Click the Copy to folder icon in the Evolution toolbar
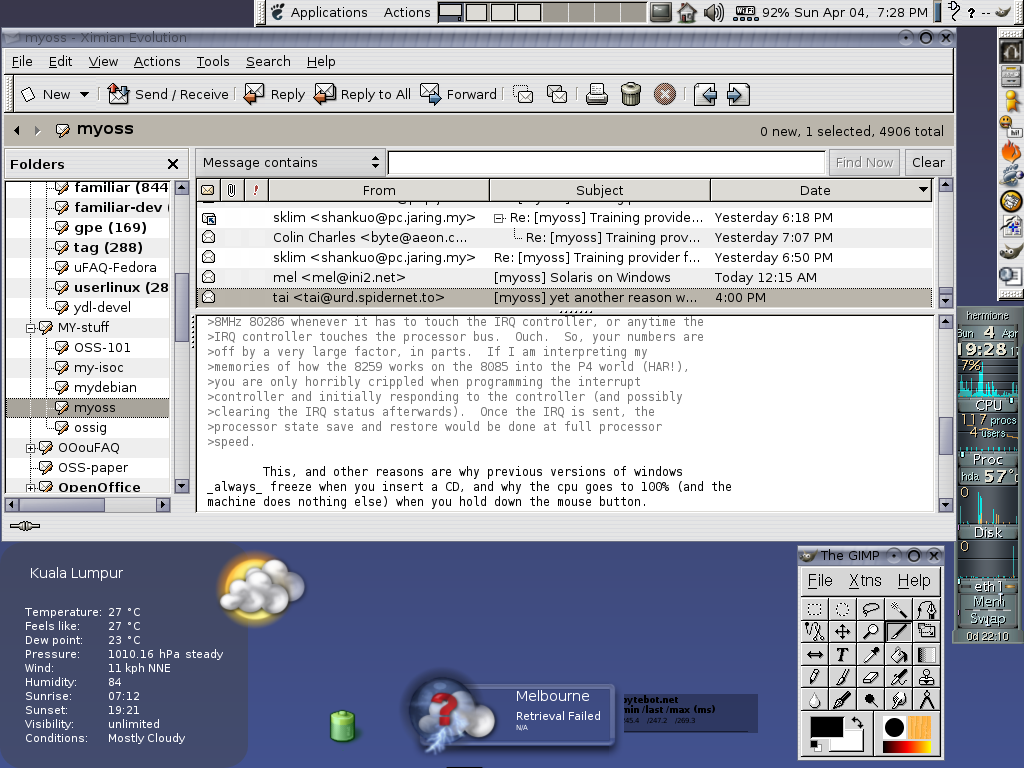The height and width of the screenshot is (768, 1024). click(x=556, y=94)
